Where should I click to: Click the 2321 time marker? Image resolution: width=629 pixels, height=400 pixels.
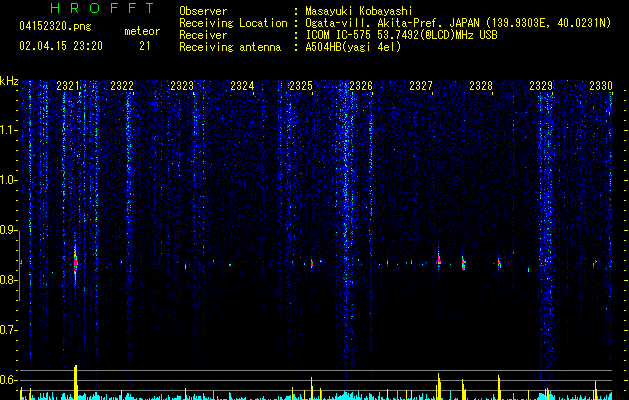click(x=68, y=85)
